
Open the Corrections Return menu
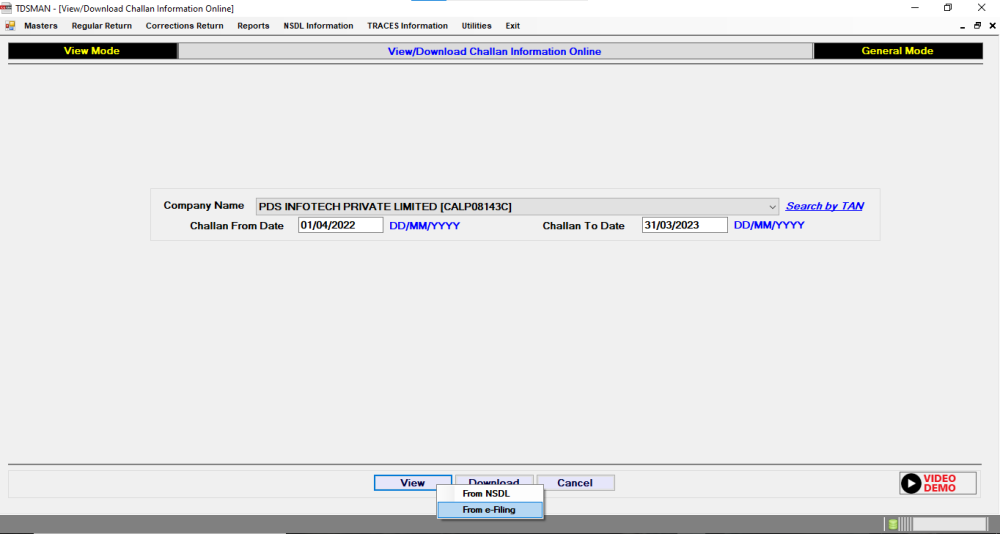click(x=184, y=26)
